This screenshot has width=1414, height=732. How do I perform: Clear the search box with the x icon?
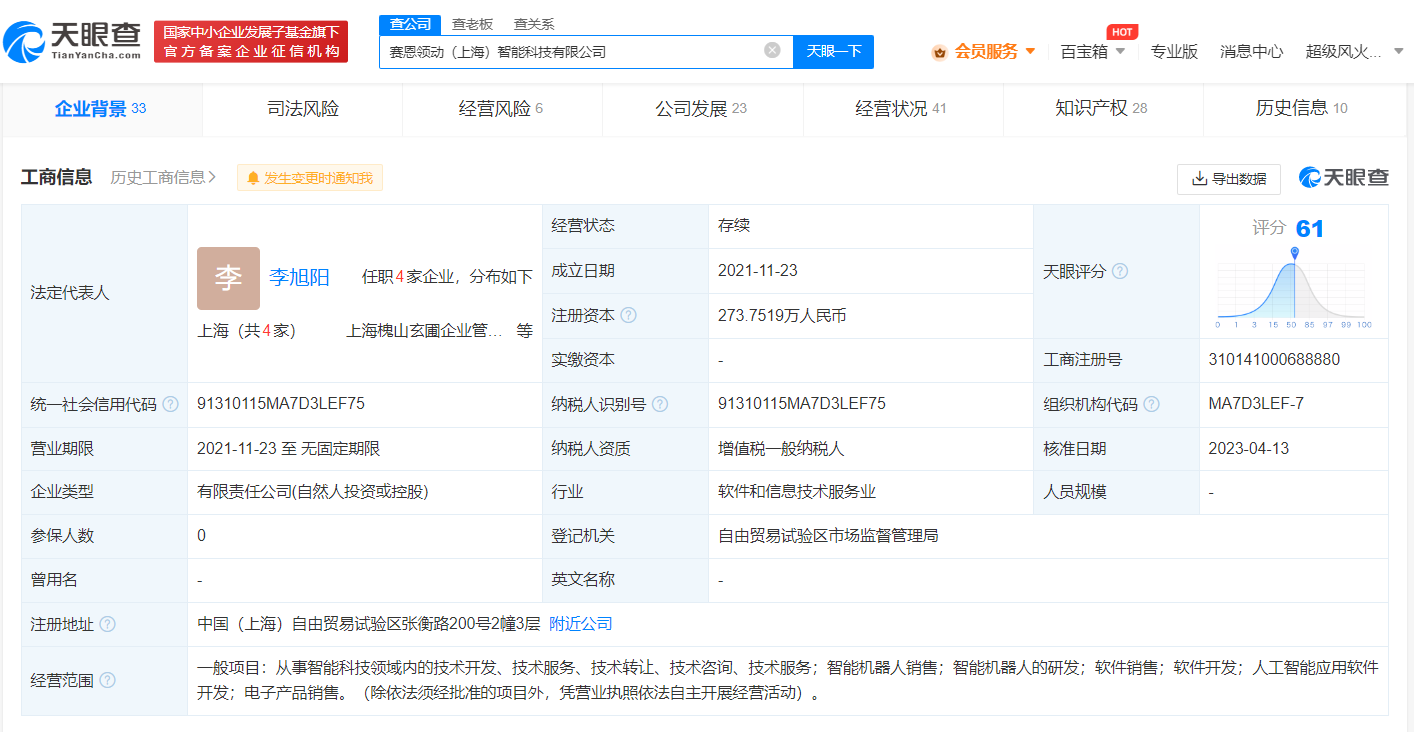pyautogui.click(x=771, y=50)
